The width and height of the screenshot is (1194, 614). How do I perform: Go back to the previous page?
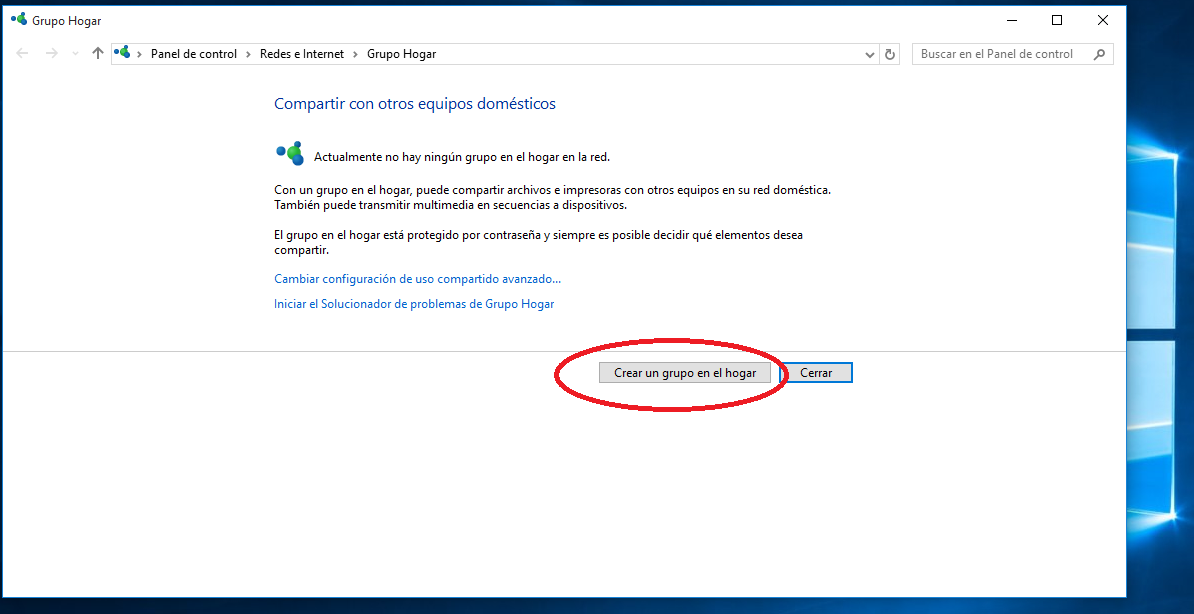pos(23,54)
